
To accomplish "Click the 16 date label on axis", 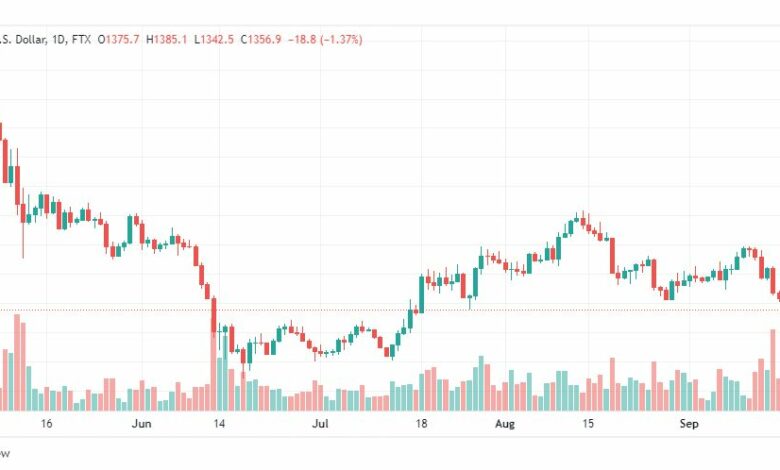I will point(46,424).
